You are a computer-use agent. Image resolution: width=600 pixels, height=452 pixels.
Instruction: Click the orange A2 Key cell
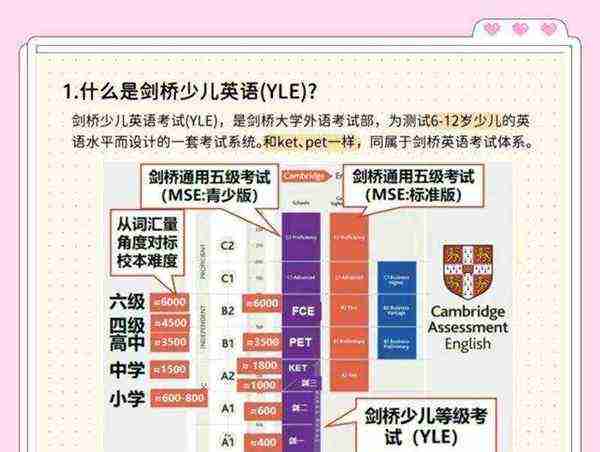click(x=349, y=375)
